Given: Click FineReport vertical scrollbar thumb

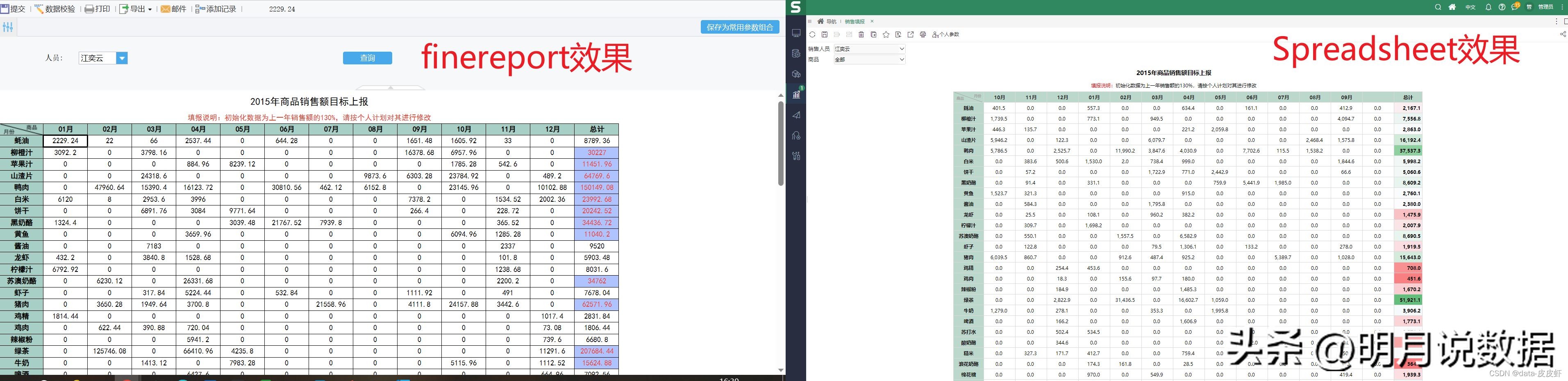Looking at the screenshot, I should click(x=780, y=143).
